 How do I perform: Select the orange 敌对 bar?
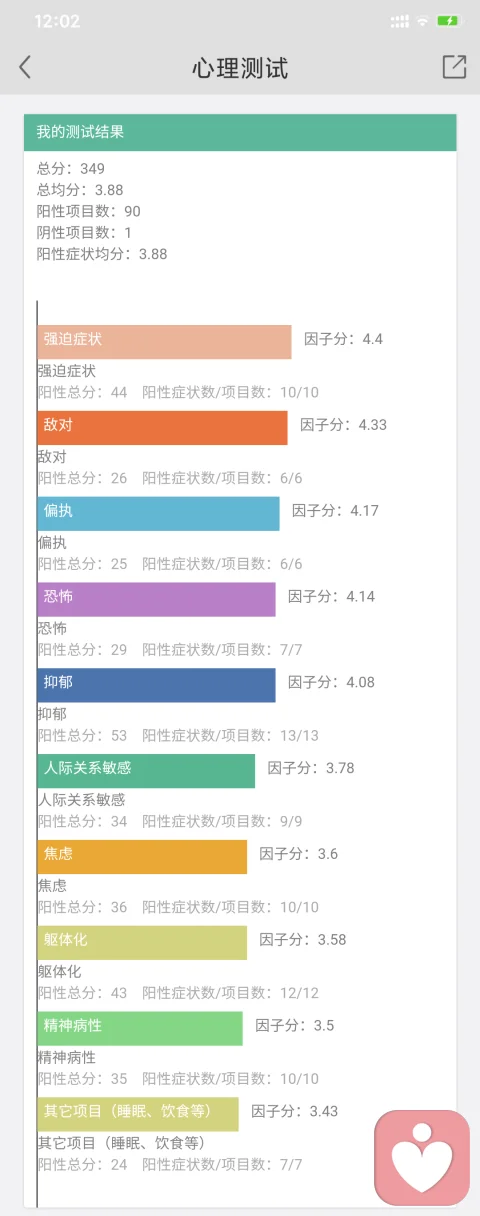(162, 427)
